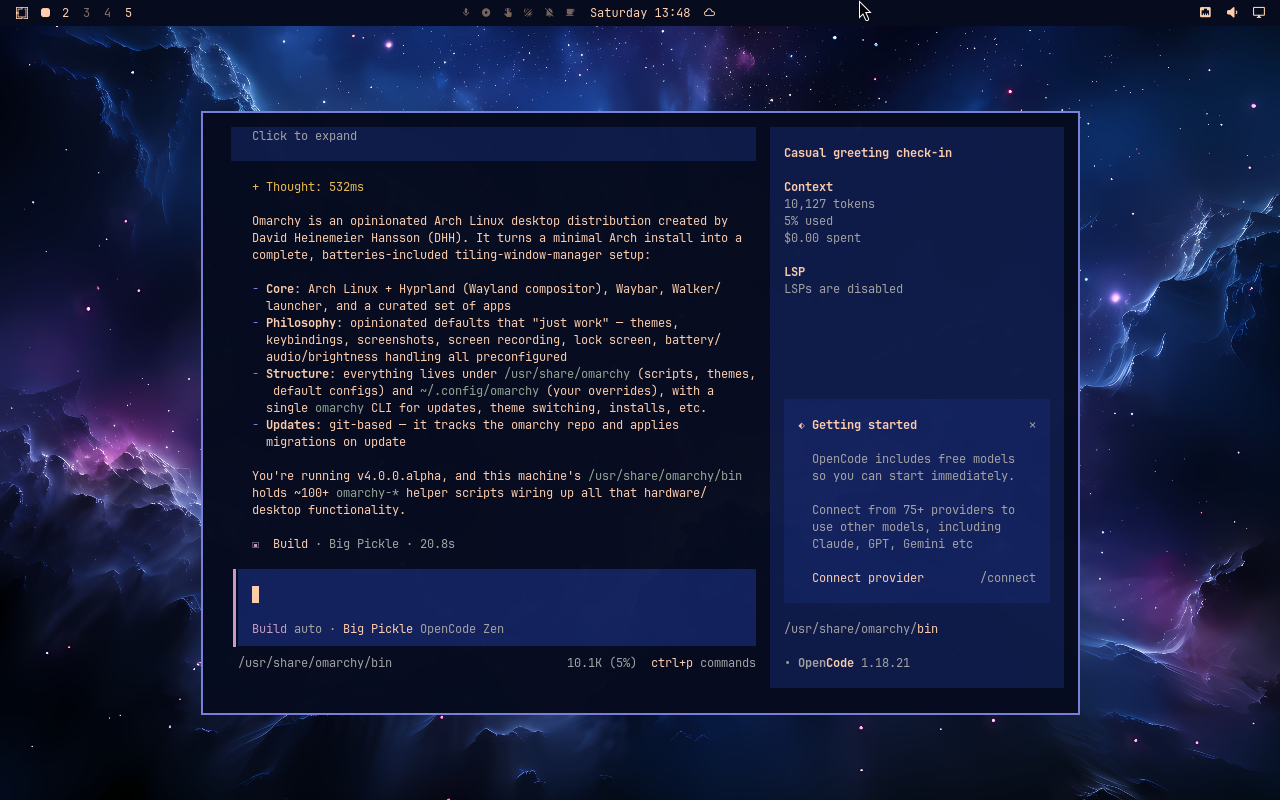Click the Context heading in the sidebar

point(808,187)
